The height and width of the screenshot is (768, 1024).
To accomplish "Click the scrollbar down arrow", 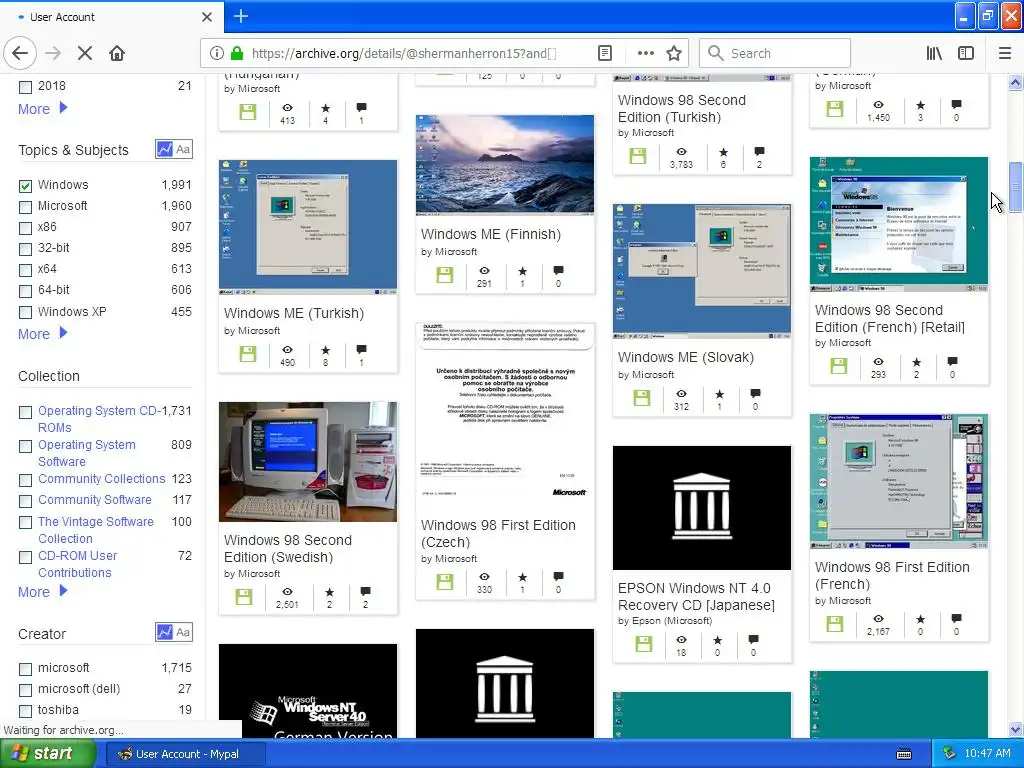I will [x=1016, y=729].
